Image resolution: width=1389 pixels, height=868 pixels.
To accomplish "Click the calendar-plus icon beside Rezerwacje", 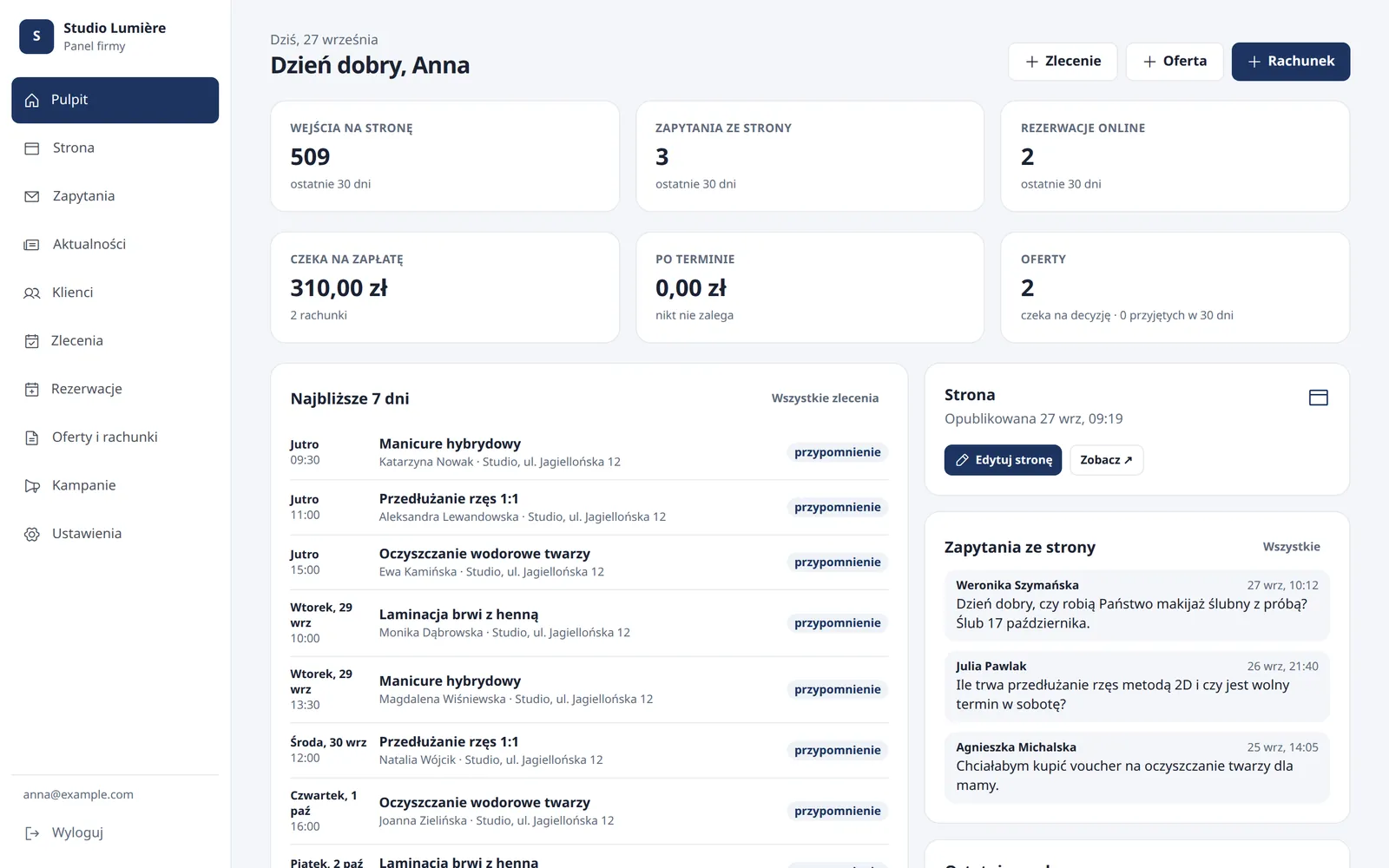I will tap(32, 389).
